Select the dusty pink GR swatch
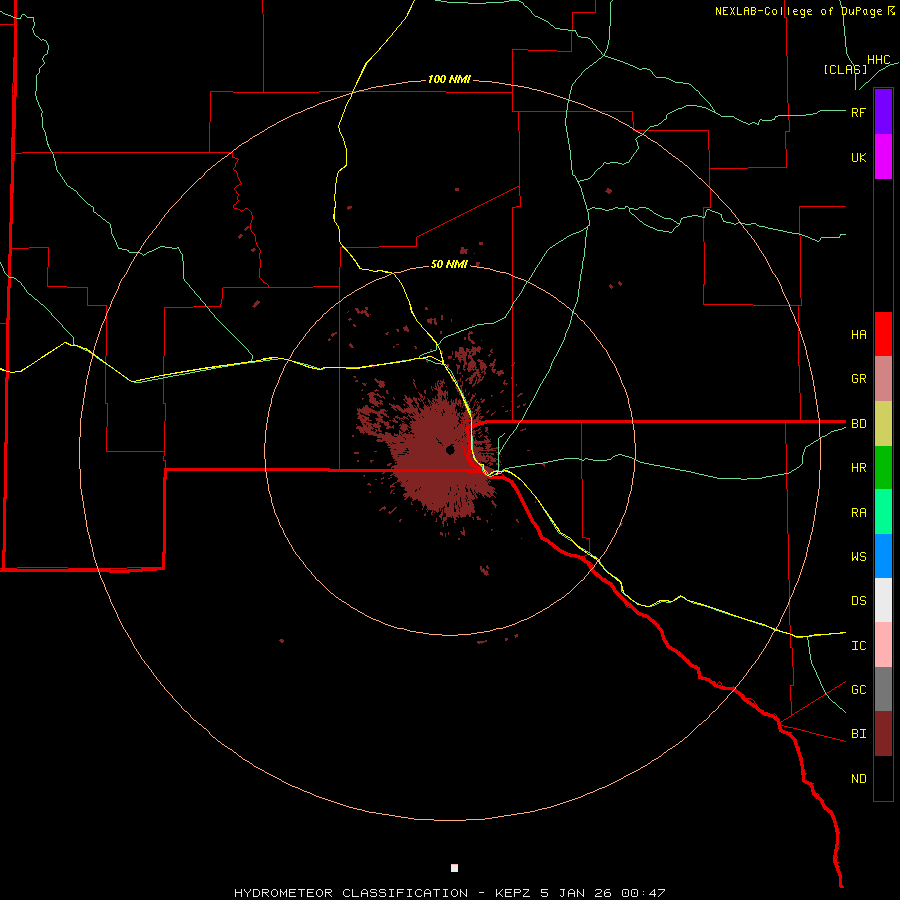Image resolution: width=900 pixels, height=900 pixels. (x=883, y=379)
